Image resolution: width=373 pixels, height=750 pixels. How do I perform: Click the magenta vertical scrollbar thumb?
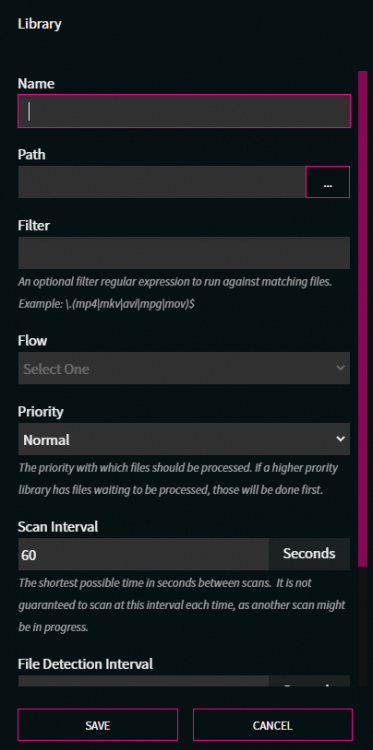pos(362,318)
